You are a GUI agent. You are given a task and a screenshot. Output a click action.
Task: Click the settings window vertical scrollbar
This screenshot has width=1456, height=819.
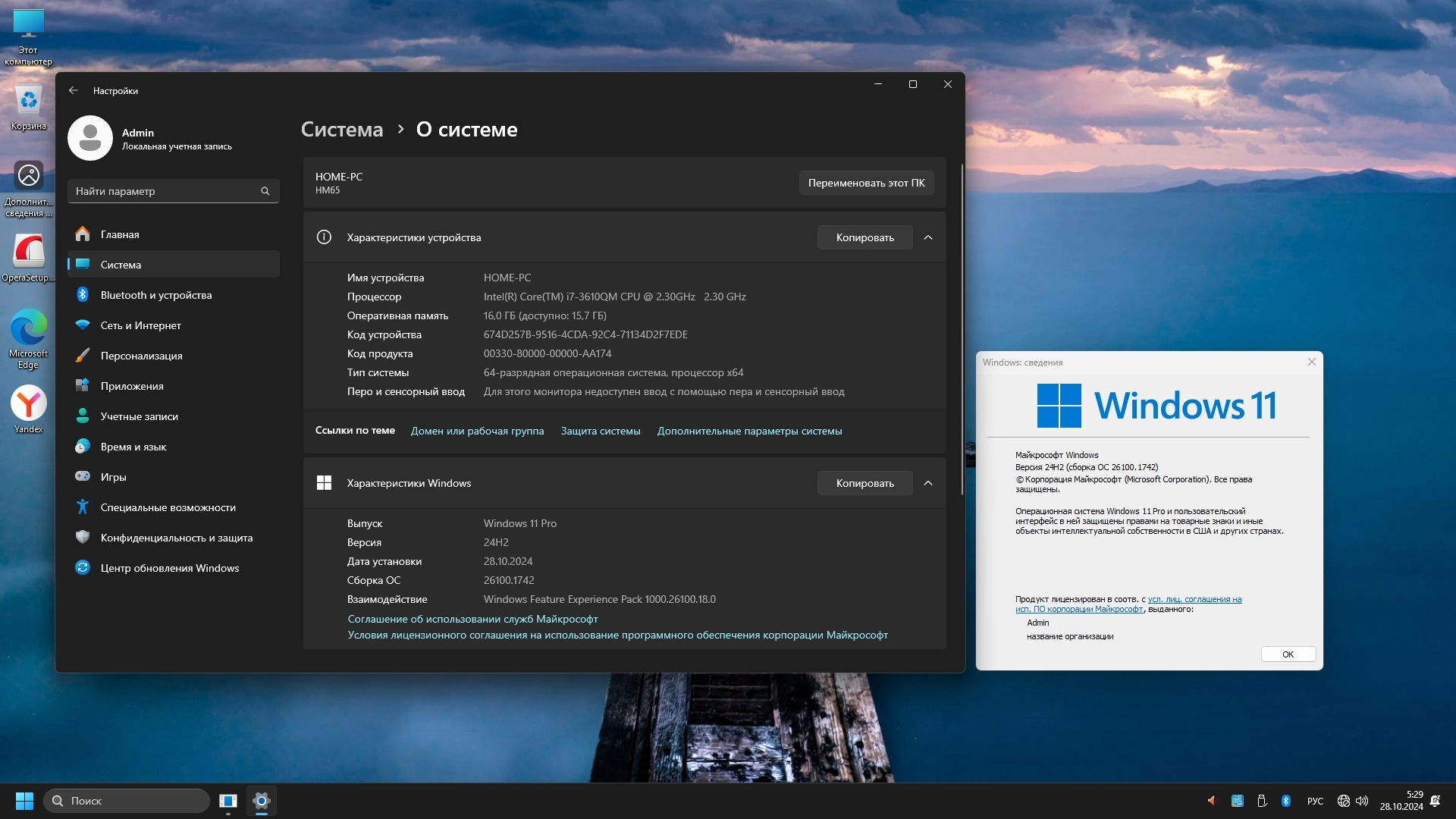(962, 330)
